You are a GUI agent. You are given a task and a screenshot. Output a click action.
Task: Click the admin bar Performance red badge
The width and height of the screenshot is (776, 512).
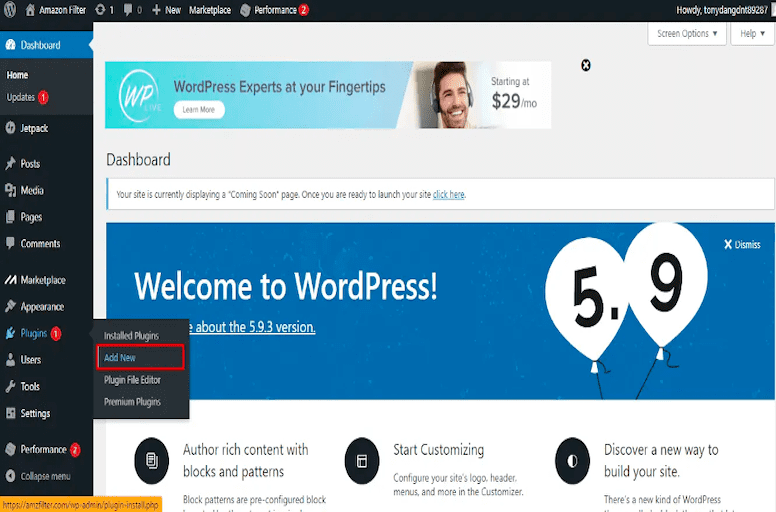[x=304, y=10]
